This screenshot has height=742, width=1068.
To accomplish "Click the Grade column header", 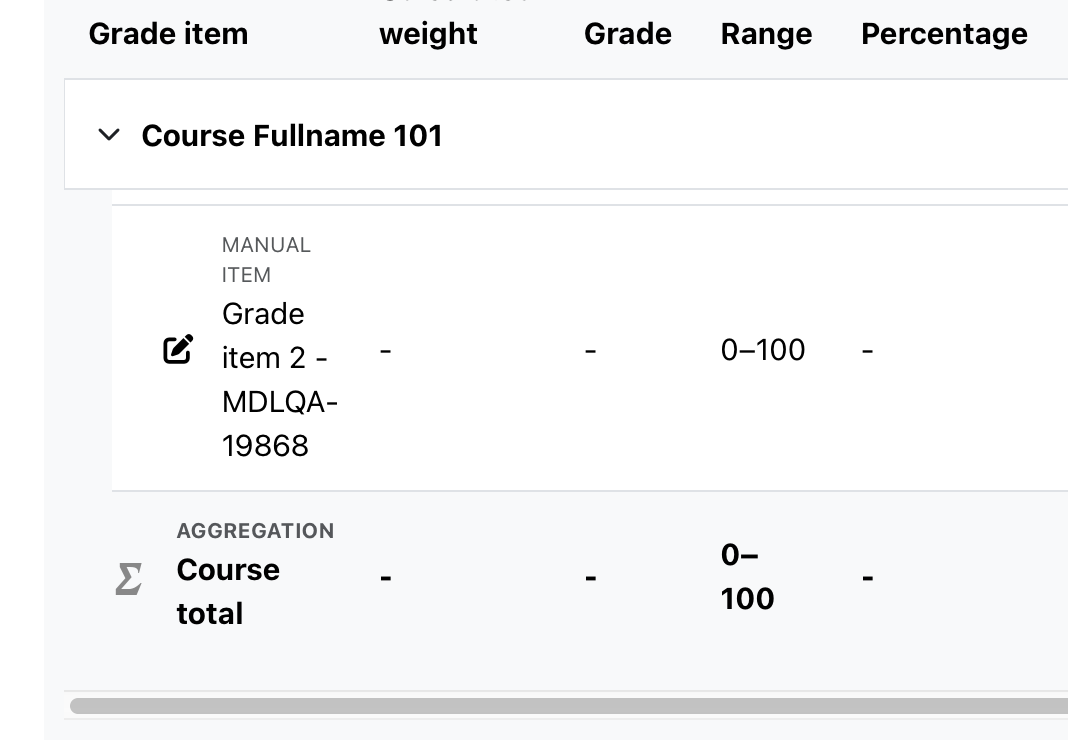I will [x=628, y=33].
